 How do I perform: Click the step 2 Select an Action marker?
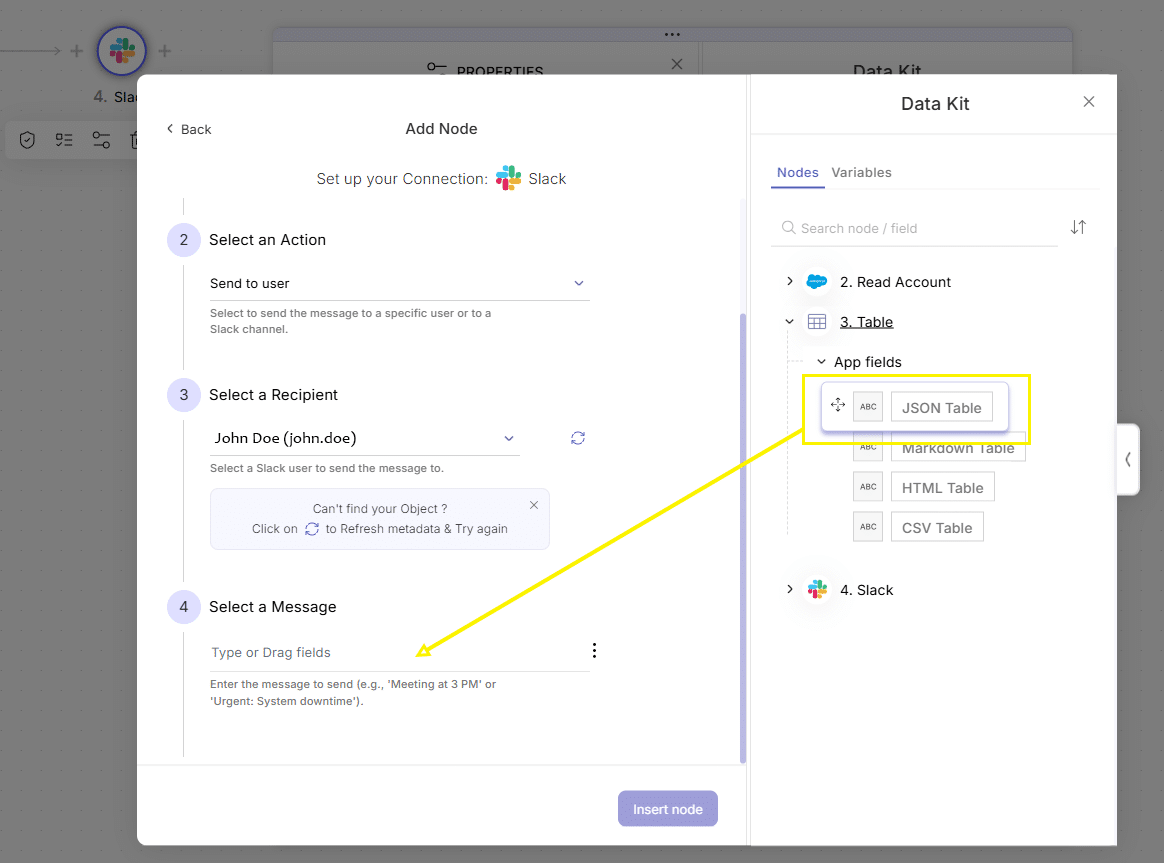point(184,240)
